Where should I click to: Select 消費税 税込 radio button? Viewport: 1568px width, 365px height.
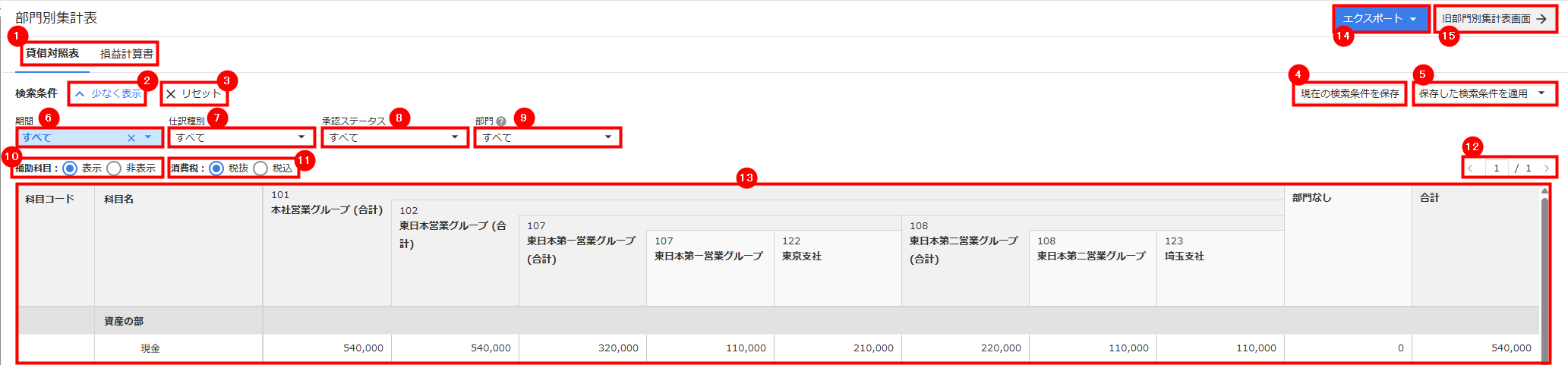click(260, 168)
